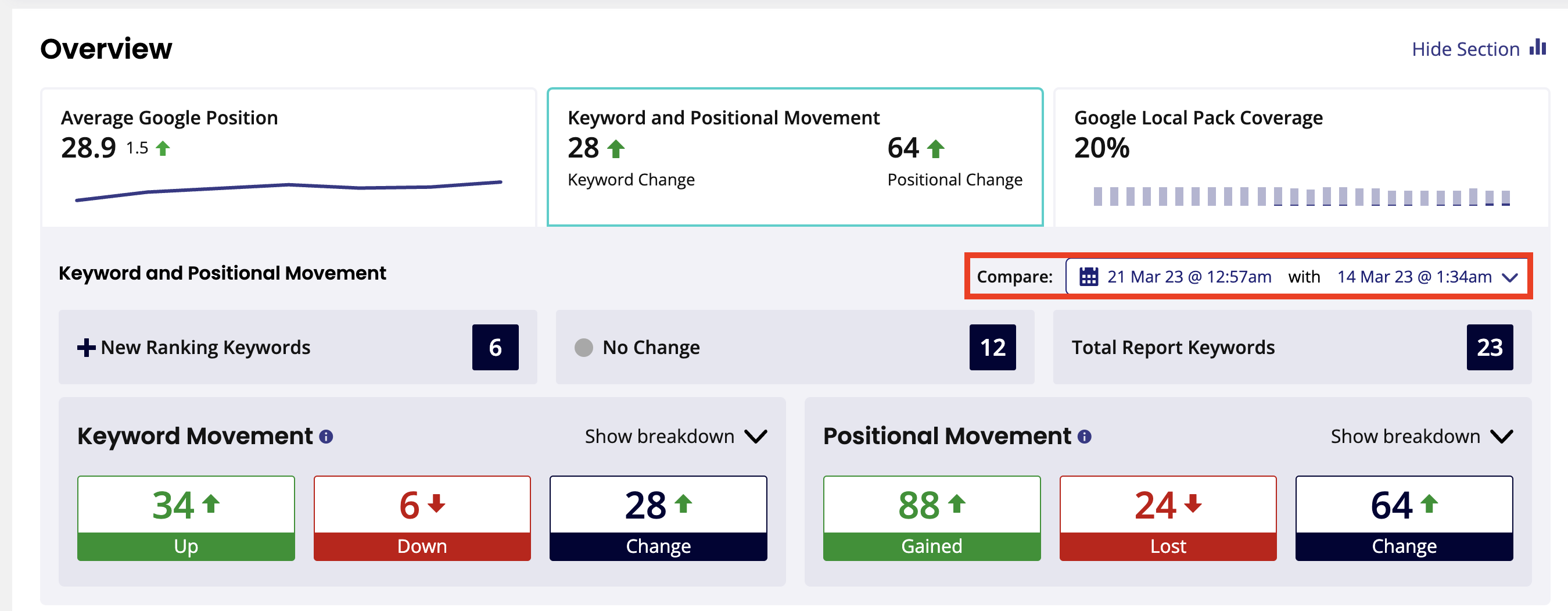Click the Positional Change label
This screenshot has height=611, width=1568.
point(955,180)
